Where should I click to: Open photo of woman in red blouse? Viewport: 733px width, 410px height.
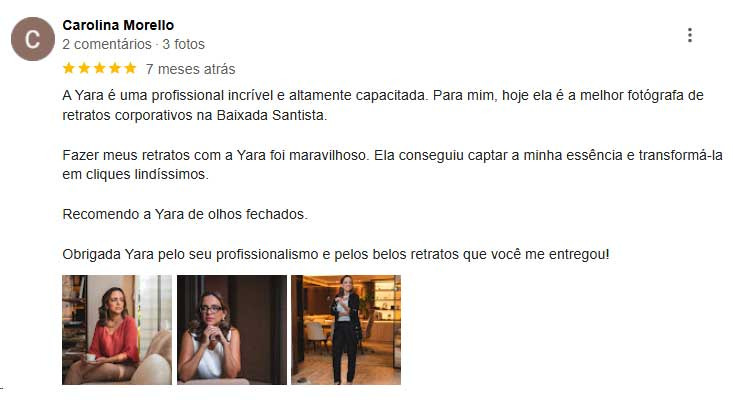117,330
